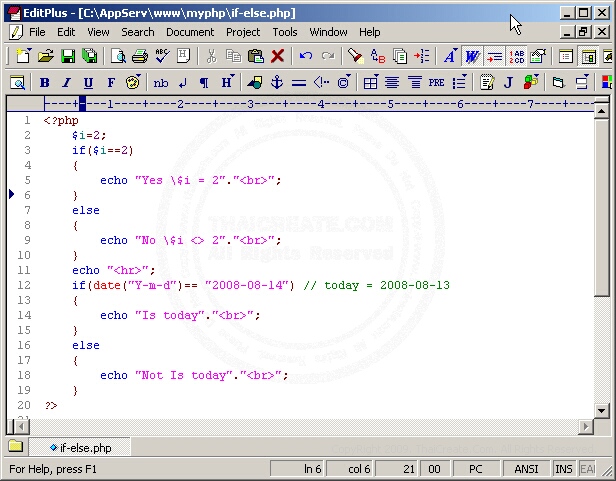Open the File menu
Viewport: 616px width, 481px height.
pyautogui.click(x=37, y=32)
